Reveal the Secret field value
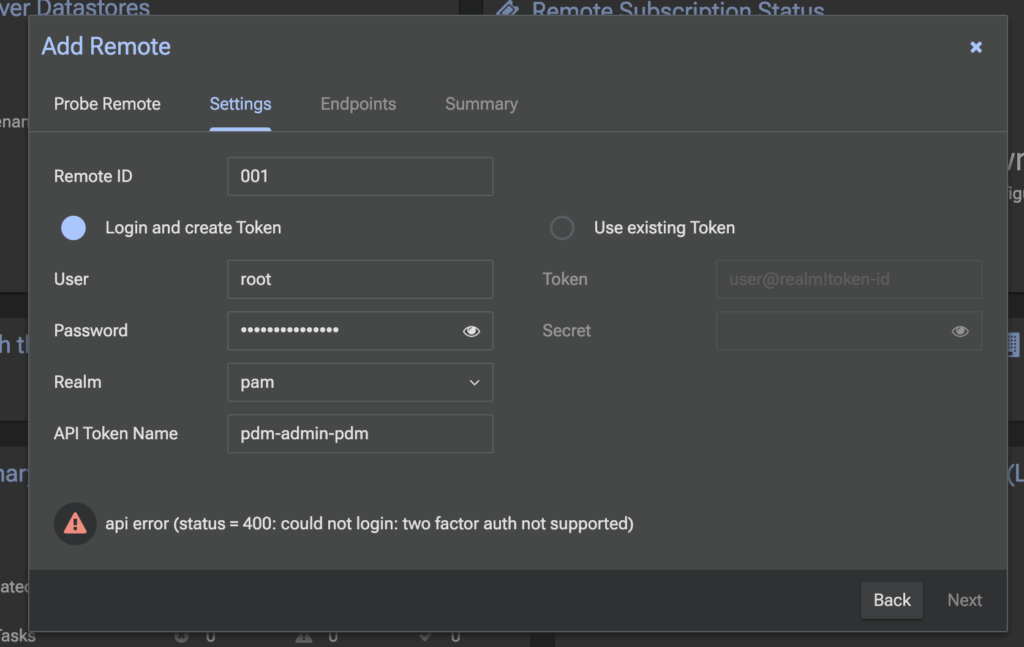1024x647 pixels. point(960,331)
